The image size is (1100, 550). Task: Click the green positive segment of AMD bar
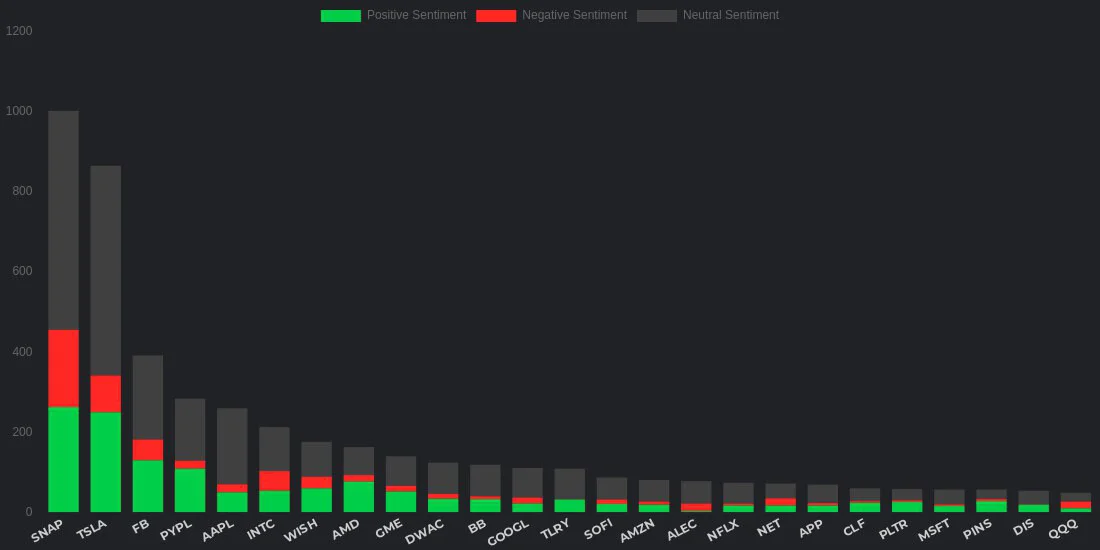tap(358, 497)
